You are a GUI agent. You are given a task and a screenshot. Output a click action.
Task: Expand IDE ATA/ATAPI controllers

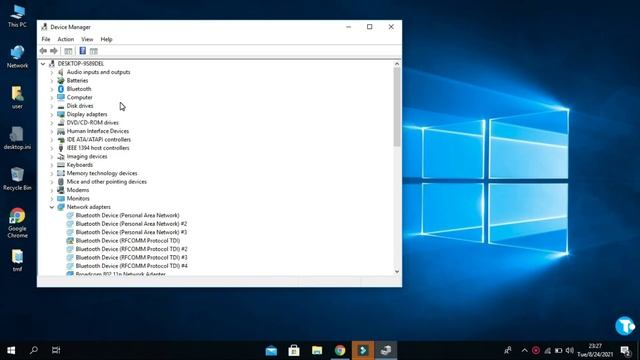click(52, 140)
